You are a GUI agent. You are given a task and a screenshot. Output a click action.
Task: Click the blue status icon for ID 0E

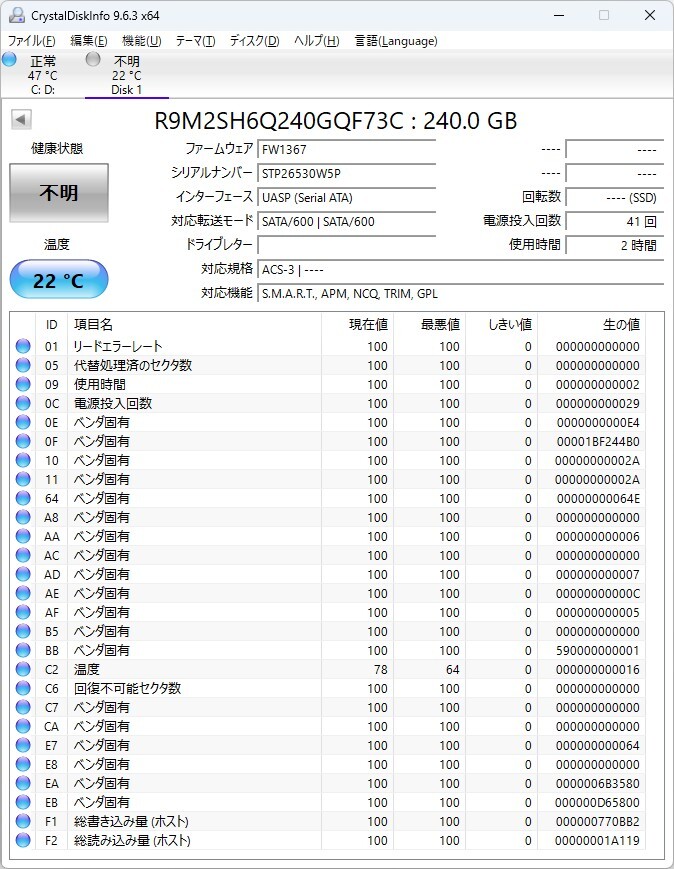23,422
